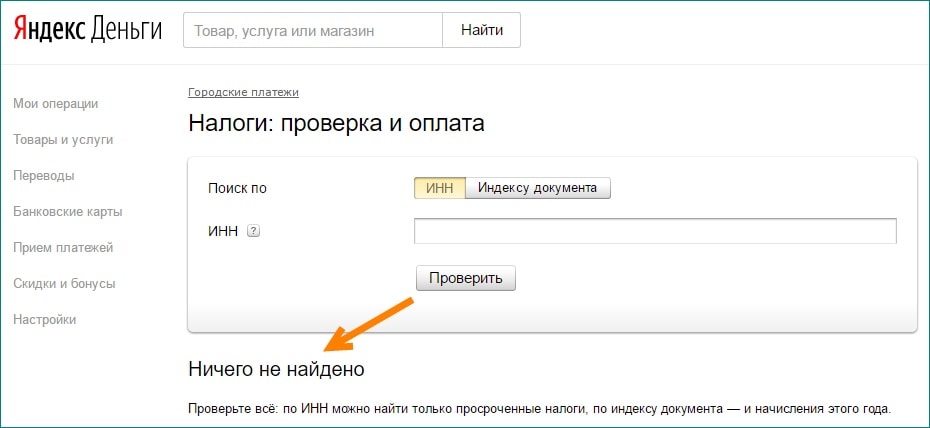Select ИНН search mode toggle
This screenshot has width=930, height=428.
439,188
